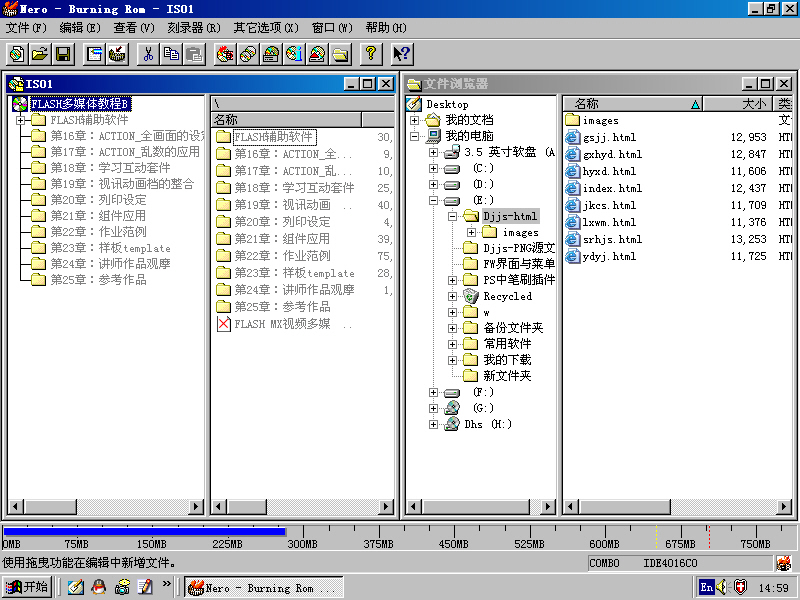Click left scroll arrow under the html file list
Image resolution: width=800 pixels, height=600 pixels.
point(571,507)
